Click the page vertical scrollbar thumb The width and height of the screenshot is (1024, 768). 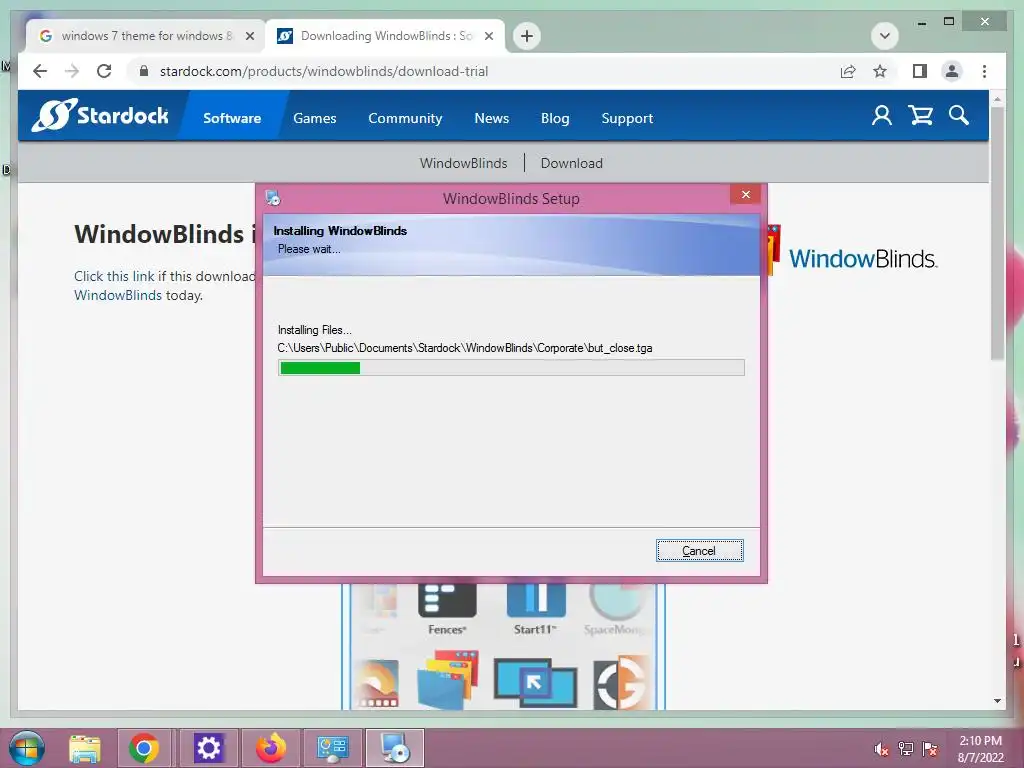click(997, 232)
